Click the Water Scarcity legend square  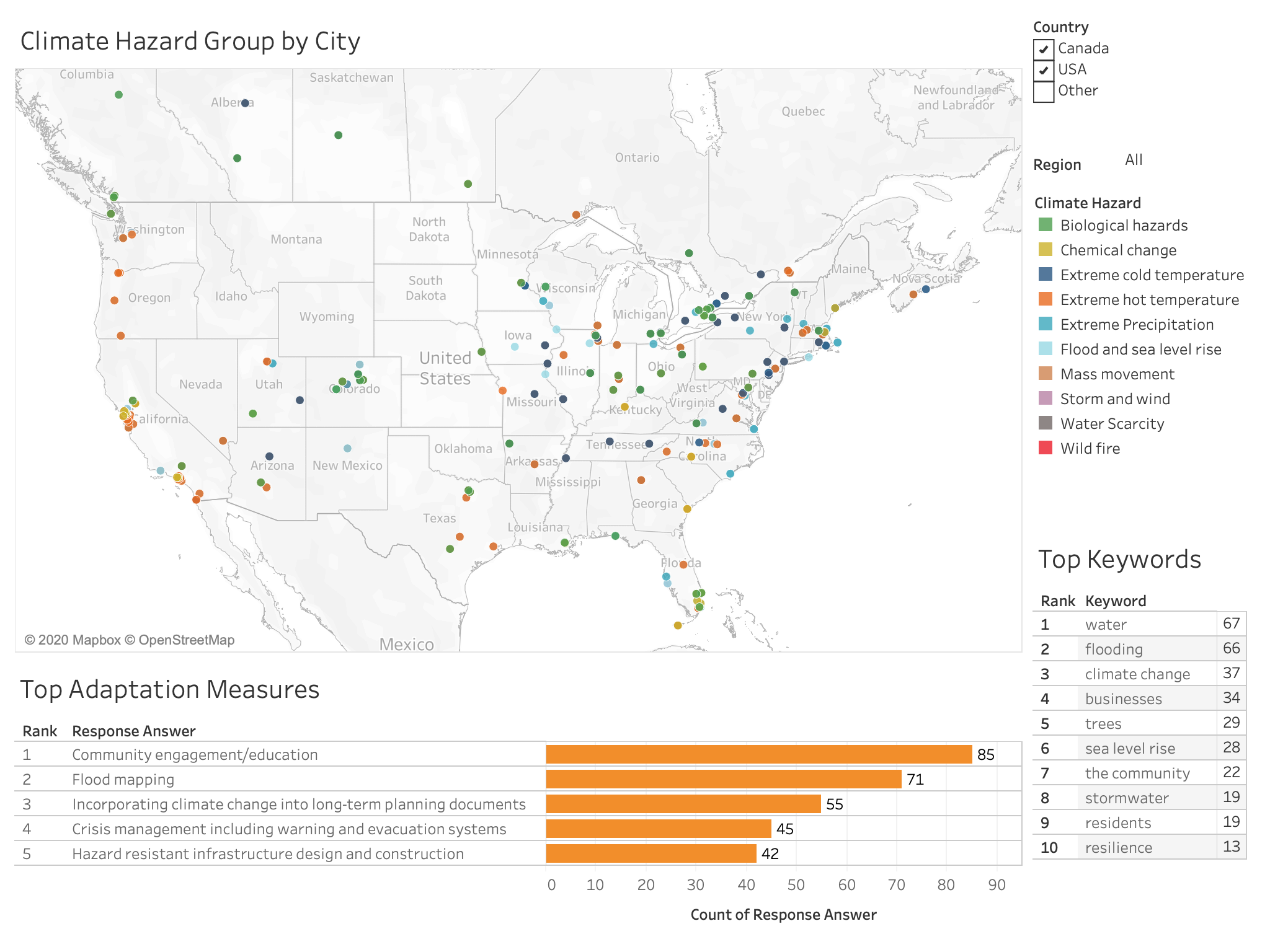tap(1046, 423)
